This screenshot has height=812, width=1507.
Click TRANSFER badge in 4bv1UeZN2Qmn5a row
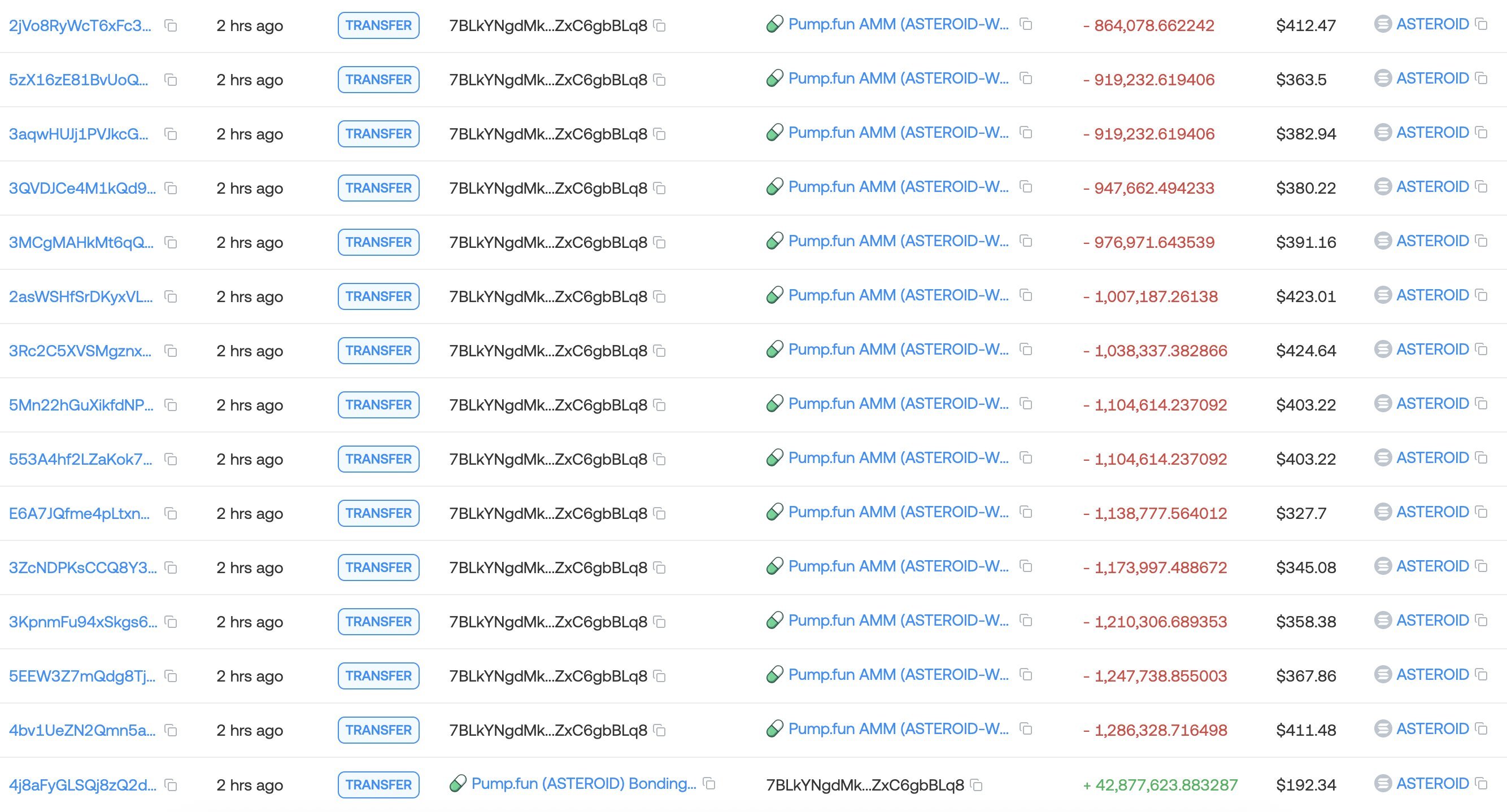click(x=378, y=730)
